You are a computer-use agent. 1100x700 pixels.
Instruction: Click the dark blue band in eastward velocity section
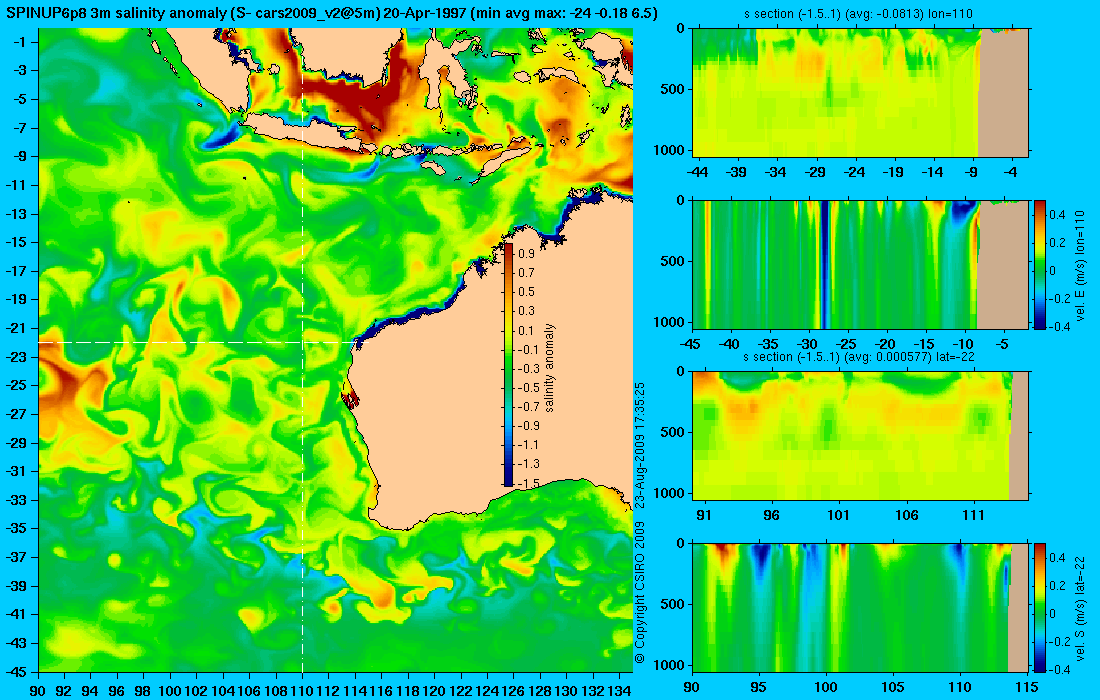(x=825, y=264)
